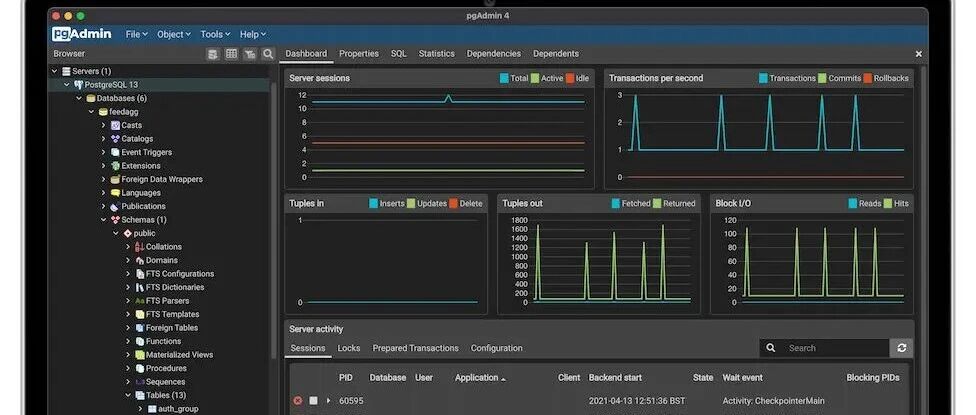Open the Help menu
The width and height of the screenshot is (976, 415).
click(x=253, y=34)
